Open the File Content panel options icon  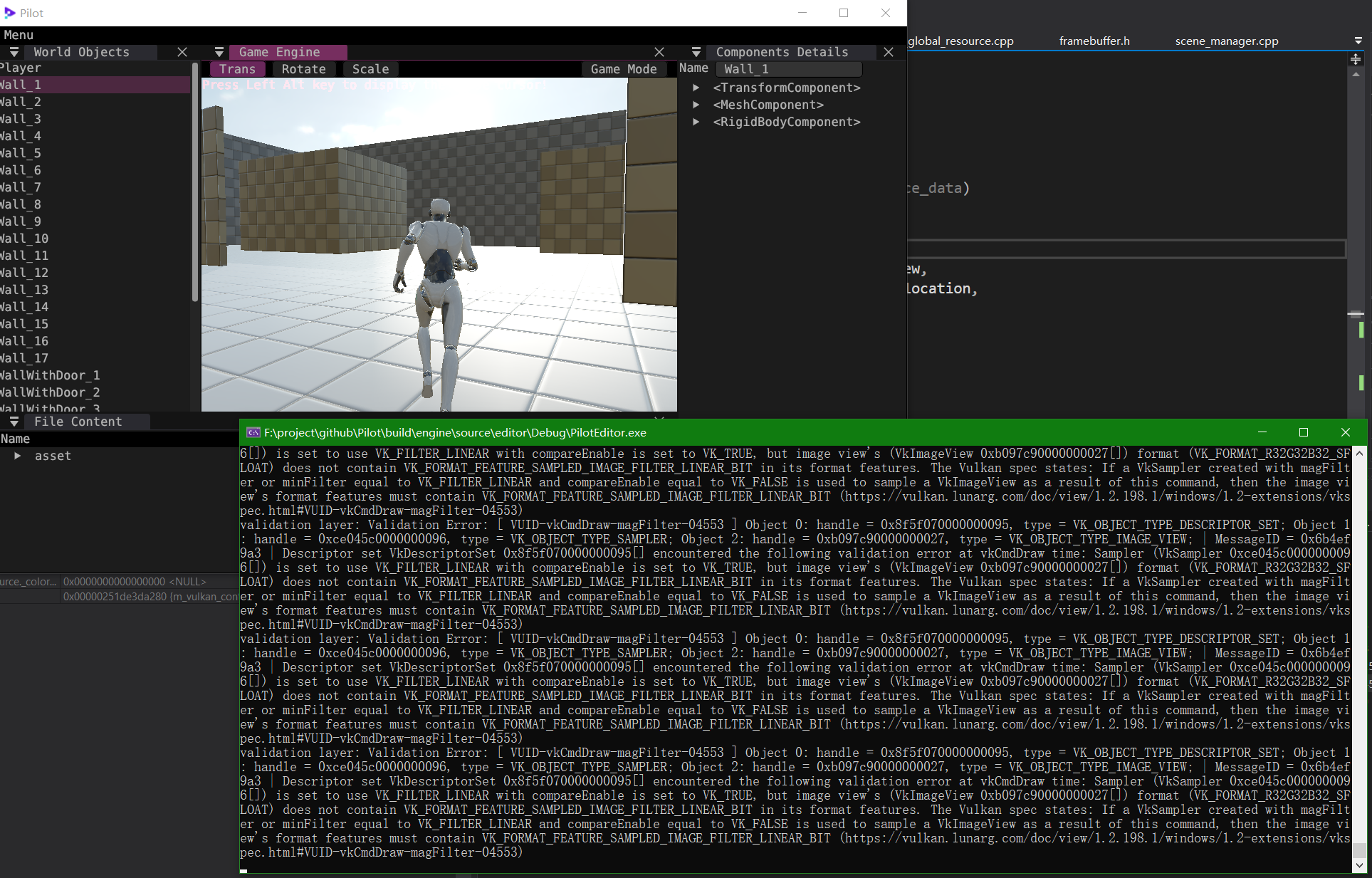[x=12, y=421]
